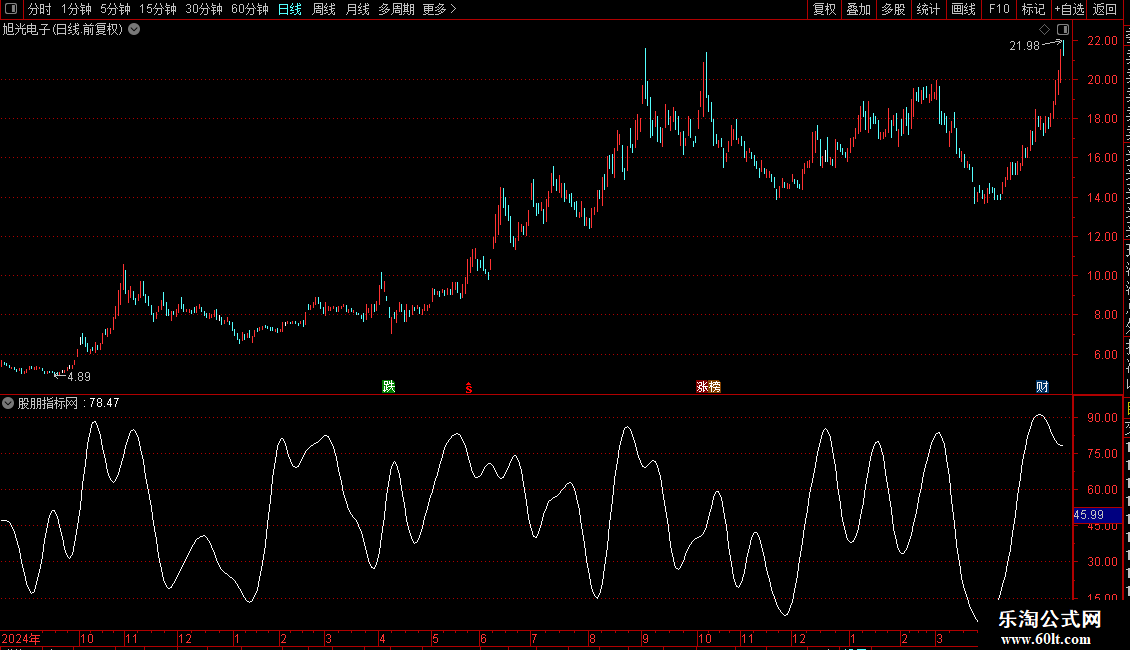Select the 30分钟 period tab
Image resolution: width=1130 pixels, height=650 pixels.
[204, 9]
